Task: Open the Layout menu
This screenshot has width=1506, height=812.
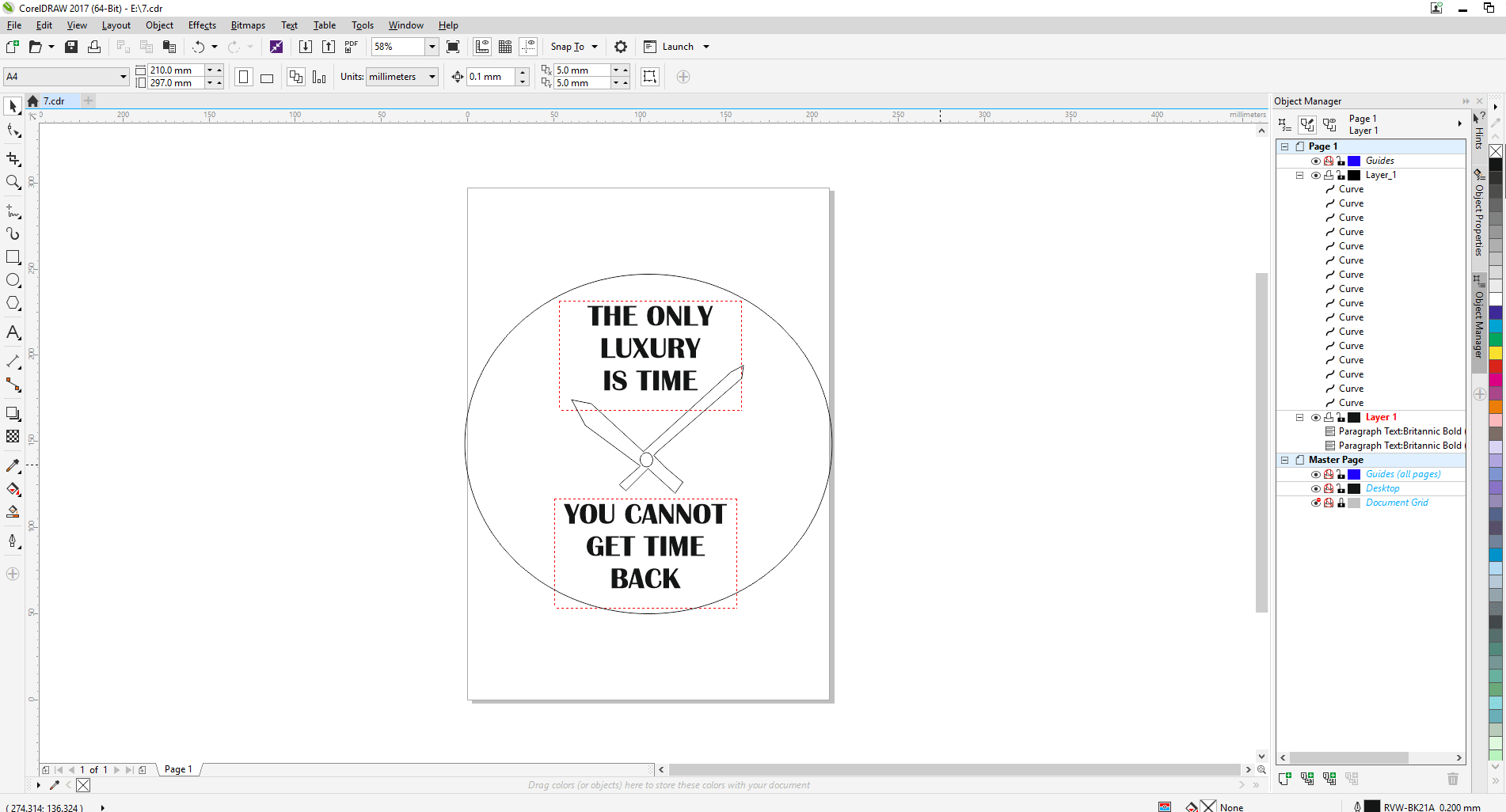Action: point(116,25)
